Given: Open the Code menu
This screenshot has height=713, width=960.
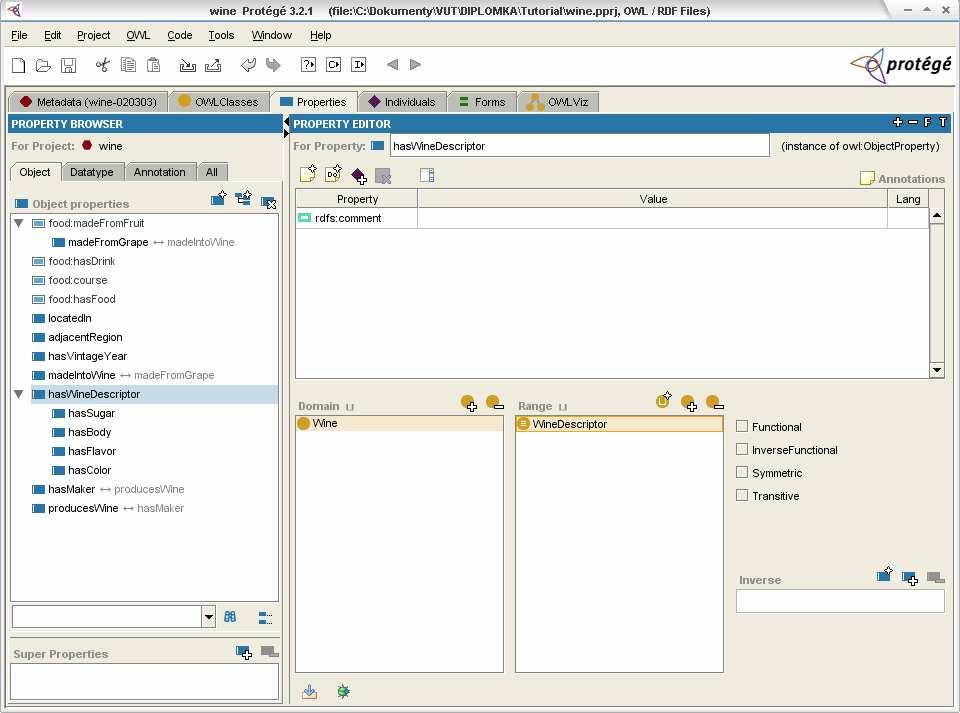Looking at the screenshot, I should click(x=179, y=35).
